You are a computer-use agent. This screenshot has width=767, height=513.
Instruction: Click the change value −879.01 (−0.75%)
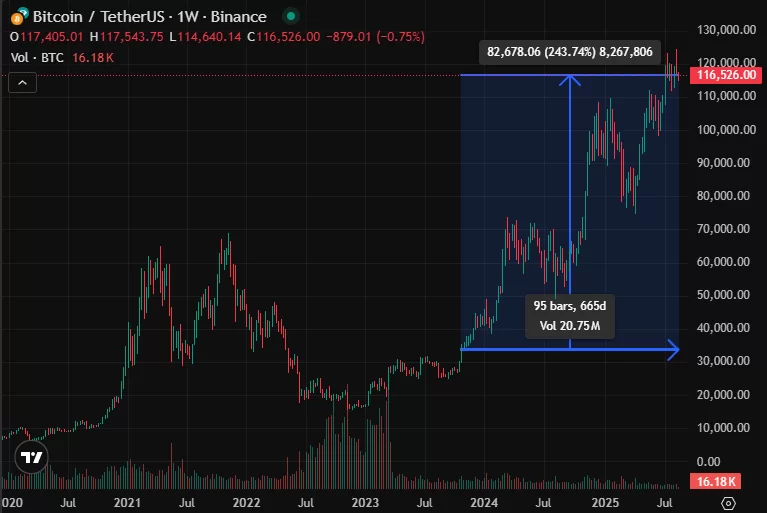click(x=375, y=37)
